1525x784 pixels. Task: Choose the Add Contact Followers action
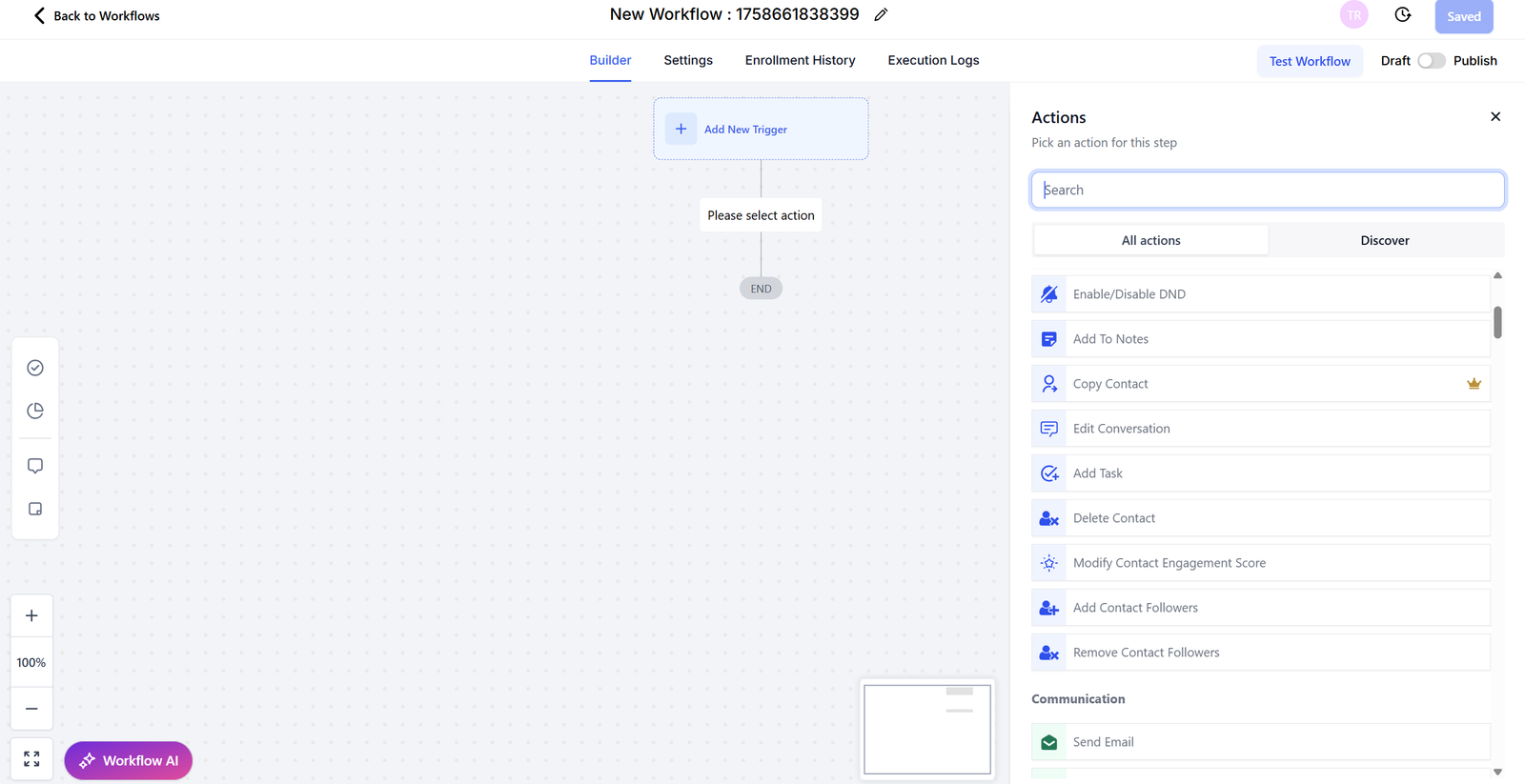(1261, 608)
